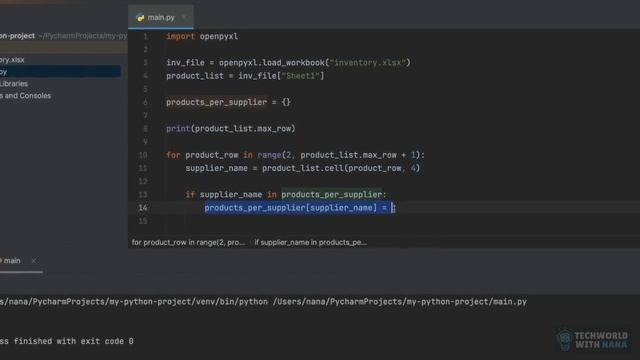Click line number 10 in gutter
640x360 pixels.
coord(142,155)
